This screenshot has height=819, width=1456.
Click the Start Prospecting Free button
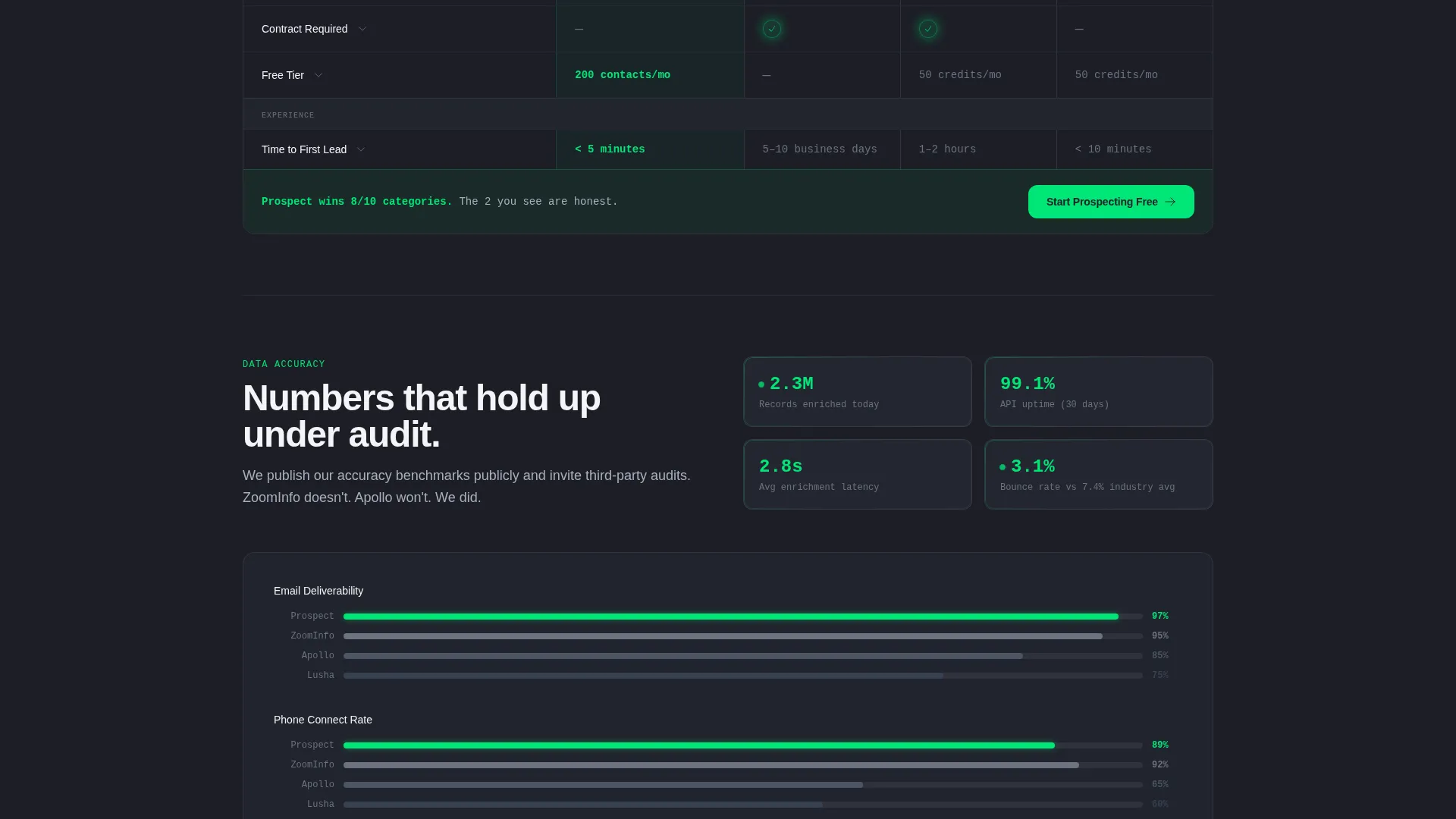click(x=1111, y=202)
